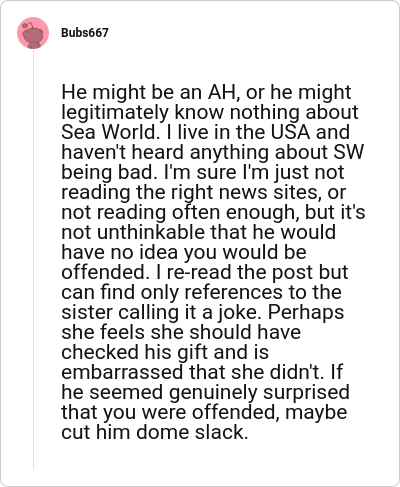The width and height of the screenshot is (400, 487).
Task: Click the words 'He might be an AH'
Action: pyautogui.click(x=150, y=92)
